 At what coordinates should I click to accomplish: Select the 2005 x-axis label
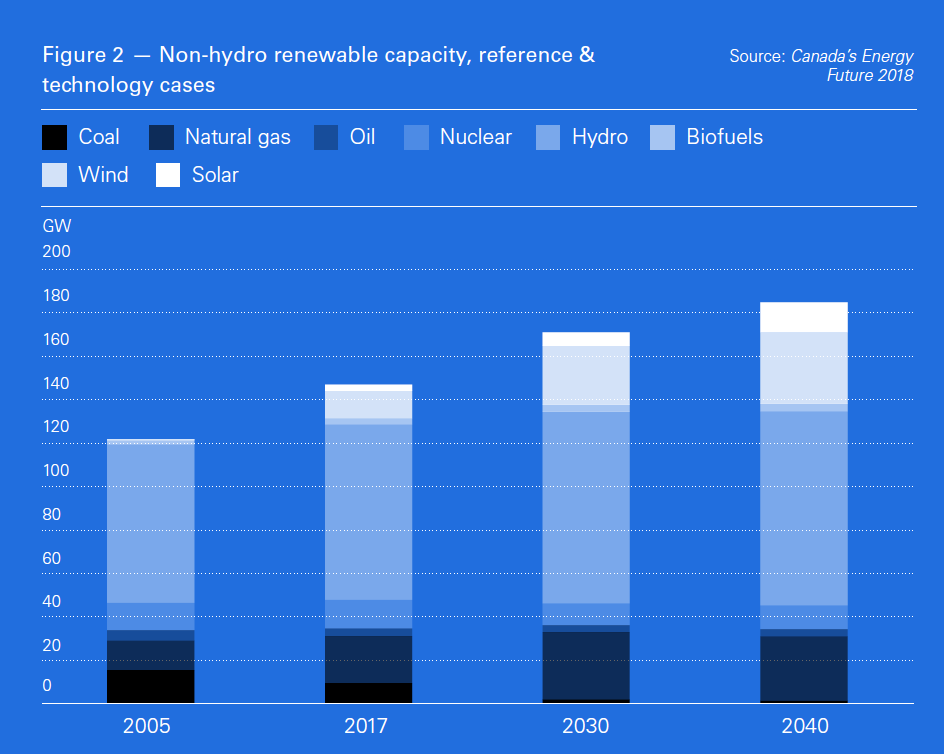coord(147,726)
